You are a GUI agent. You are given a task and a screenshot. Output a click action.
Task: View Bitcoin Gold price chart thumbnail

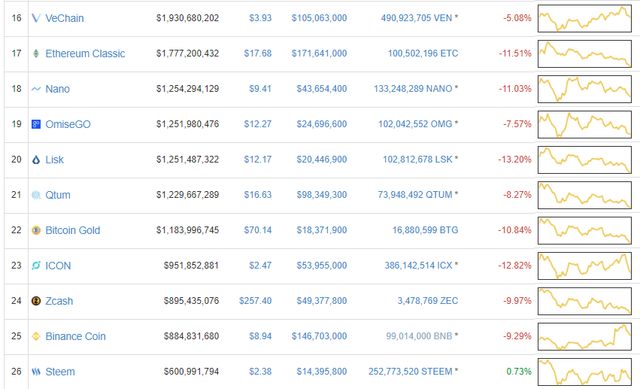pyautogui.click(x=584, y=231)
